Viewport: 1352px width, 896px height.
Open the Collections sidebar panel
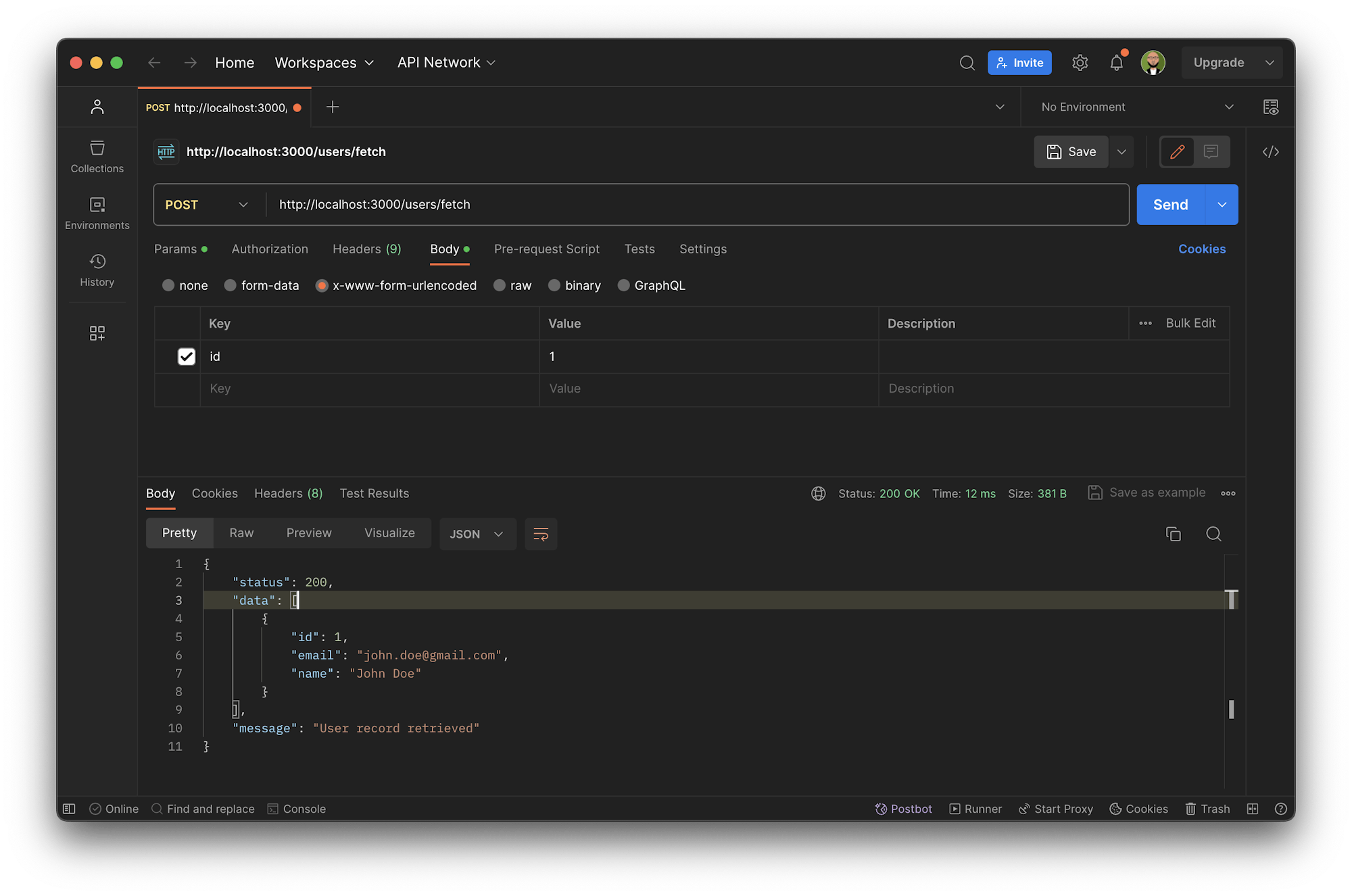click(x=97, y=157)
